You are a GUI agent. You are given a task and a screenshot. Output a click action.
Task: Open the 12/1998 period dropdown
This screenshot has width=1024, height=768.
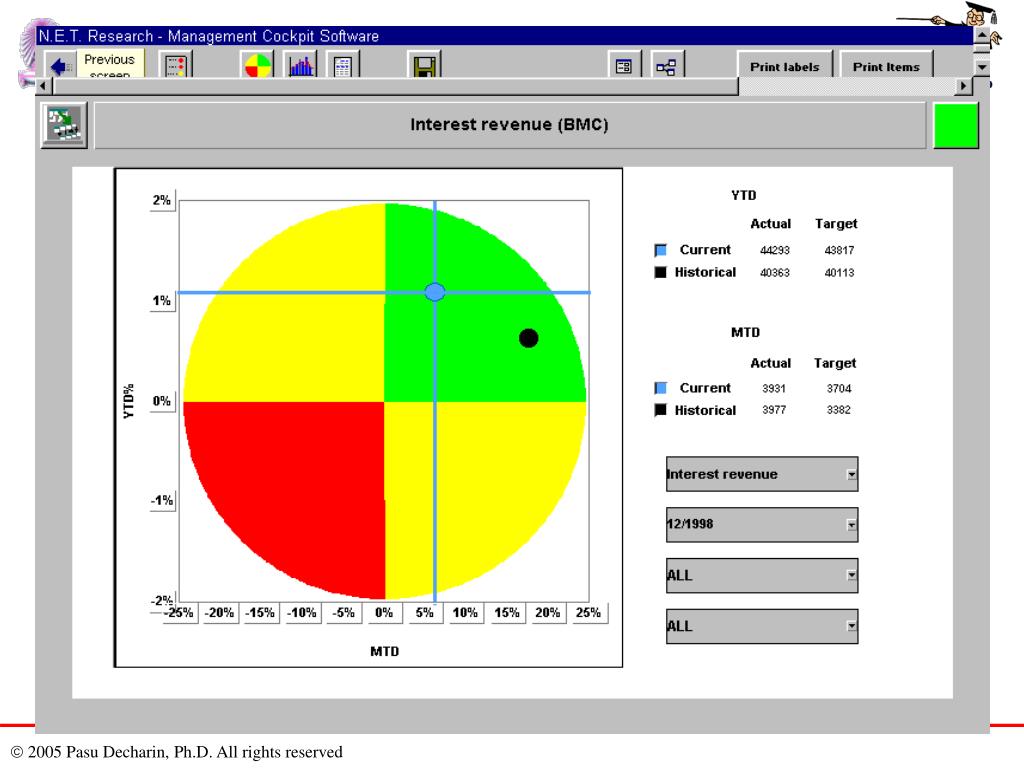coord(852,525)
